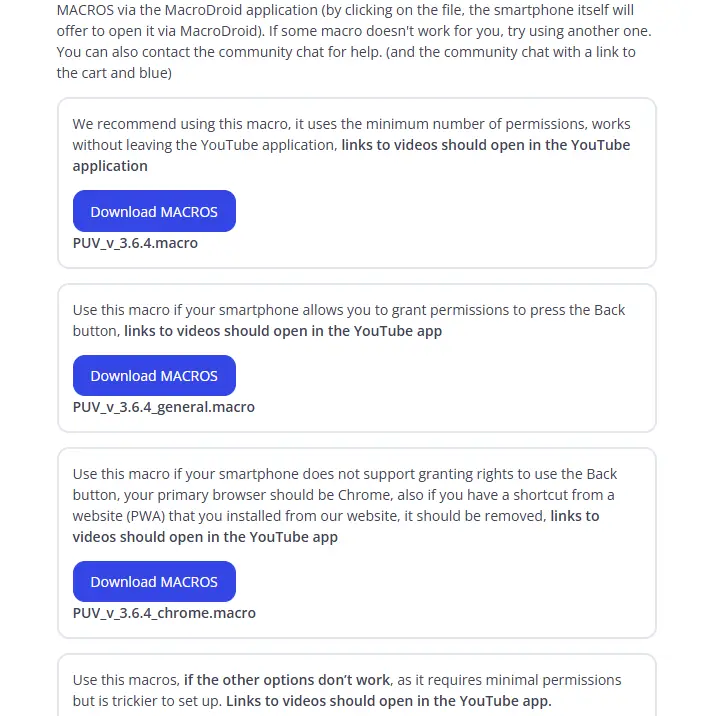This screenshot has width=716, height=716.
Task: Download the PUV_v_3.6.4.macro recommended macro
Action: point(154,211)
